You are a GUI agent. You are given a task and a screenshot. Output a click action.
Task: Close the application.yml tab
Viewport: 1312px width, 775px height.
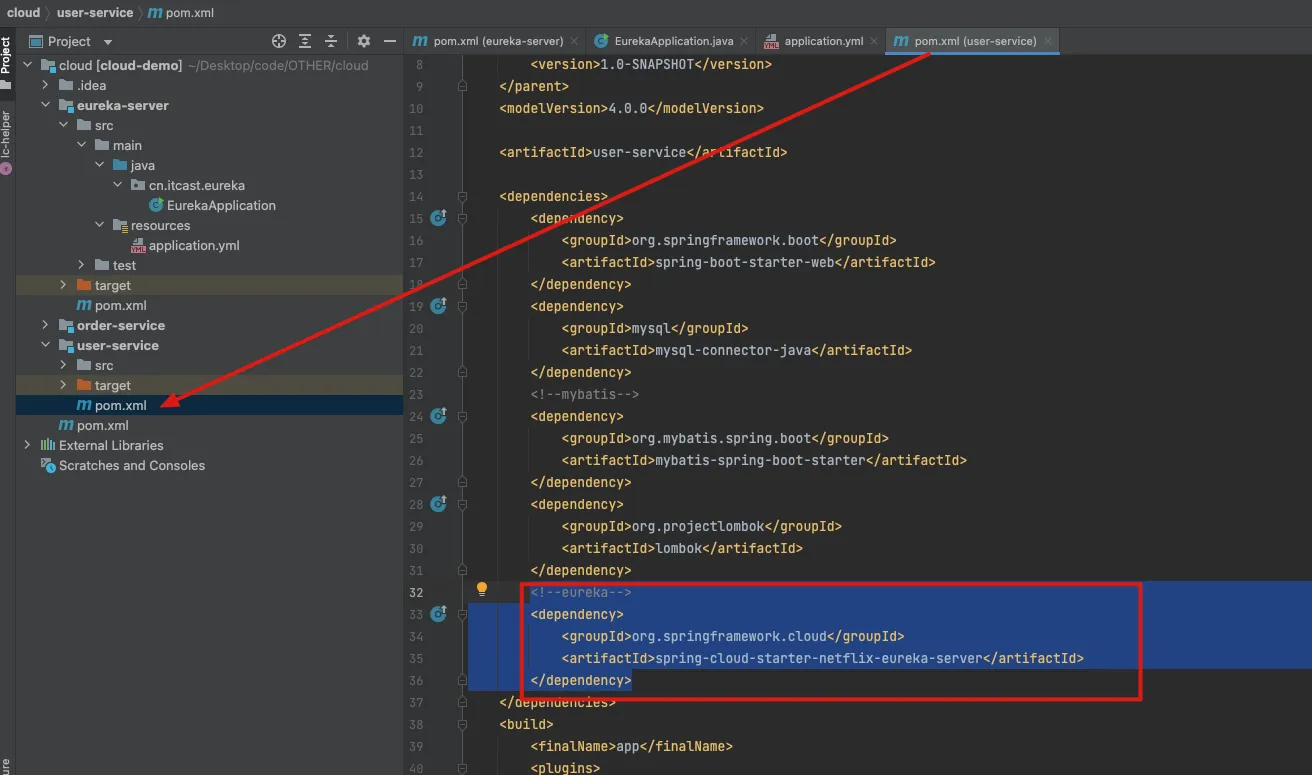(x=873, y=41)
